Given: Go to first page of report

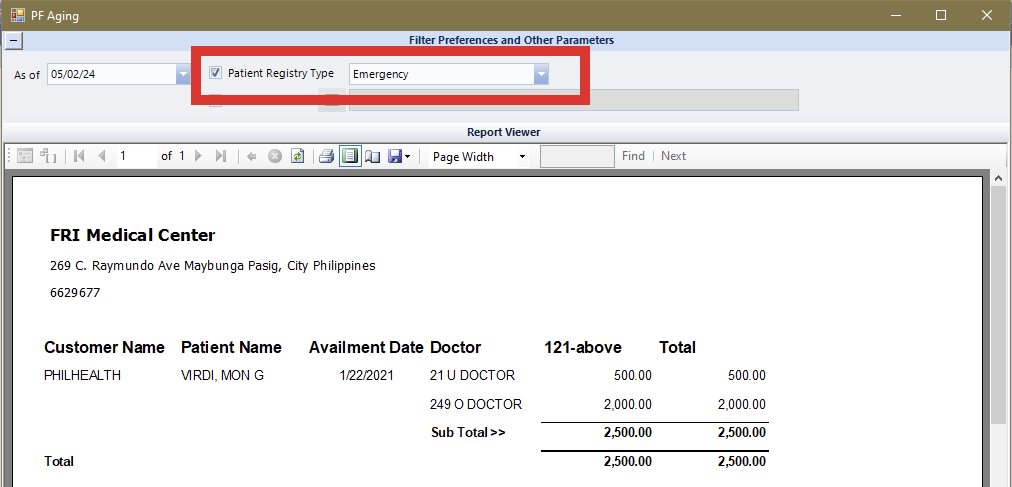Looking at the screenshot, I should pyautogui.click(x=79, y=156).
